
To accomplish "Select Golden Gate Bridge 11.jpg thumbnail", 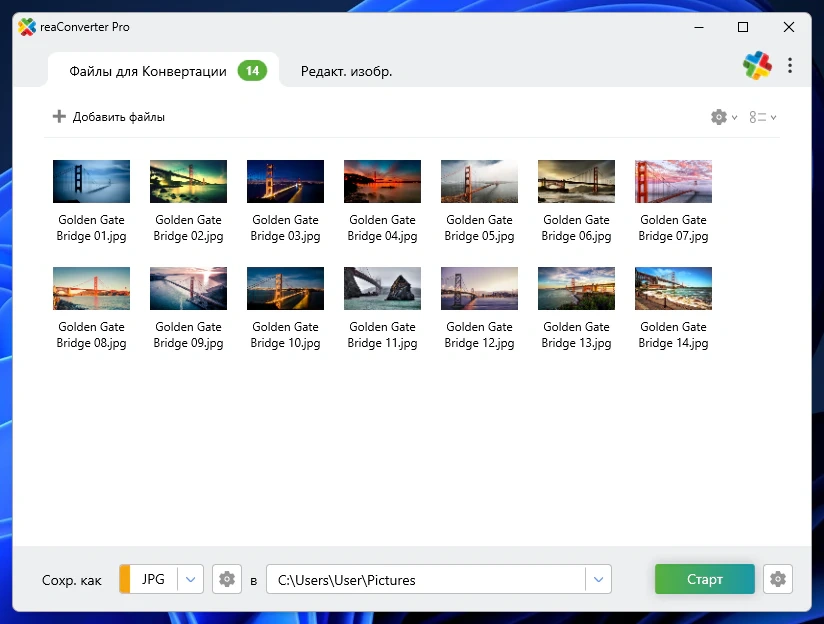I will pos(382,289).
